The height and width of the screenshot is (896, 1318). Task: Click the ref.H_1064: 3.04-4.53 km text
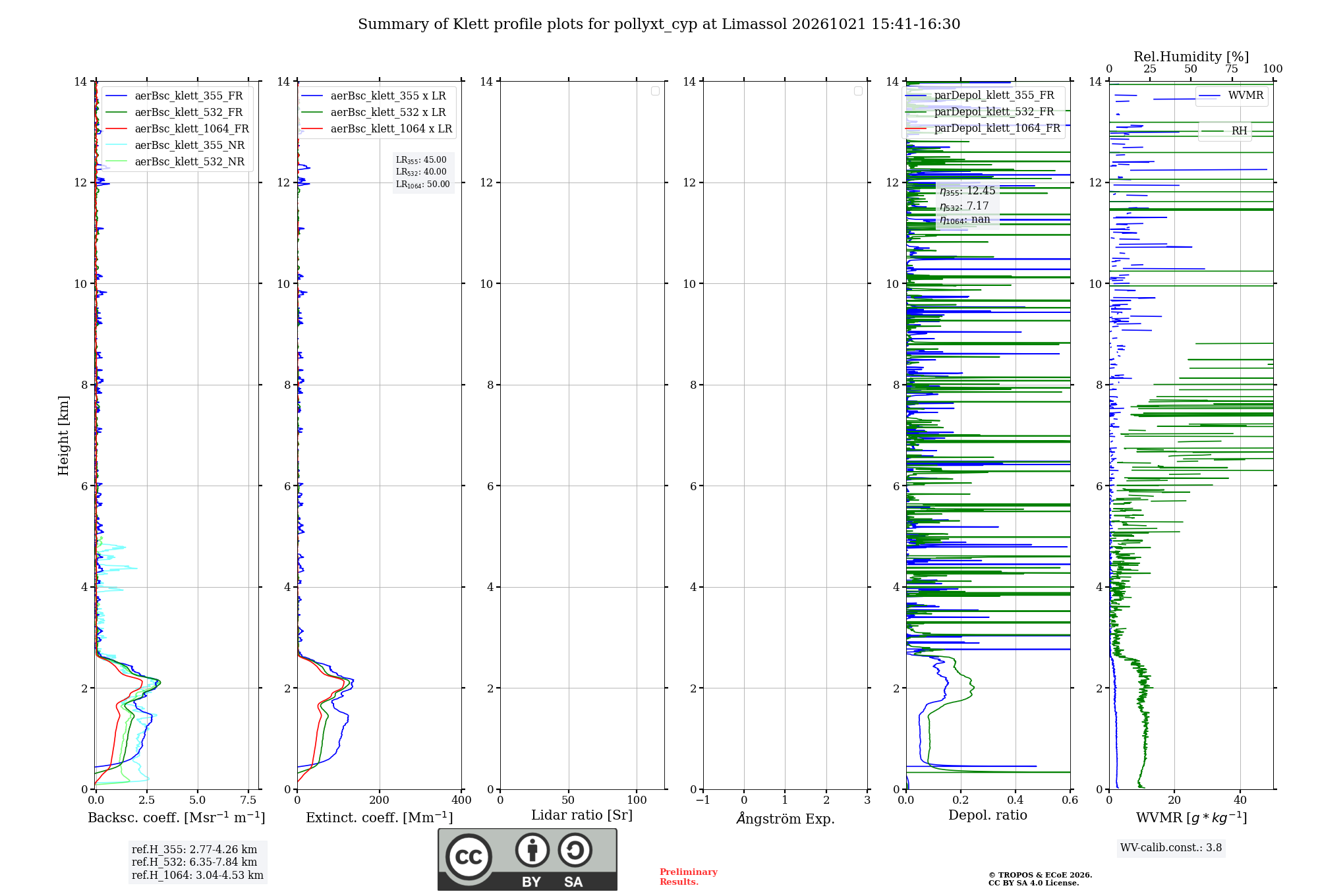(x=198, y=876)
